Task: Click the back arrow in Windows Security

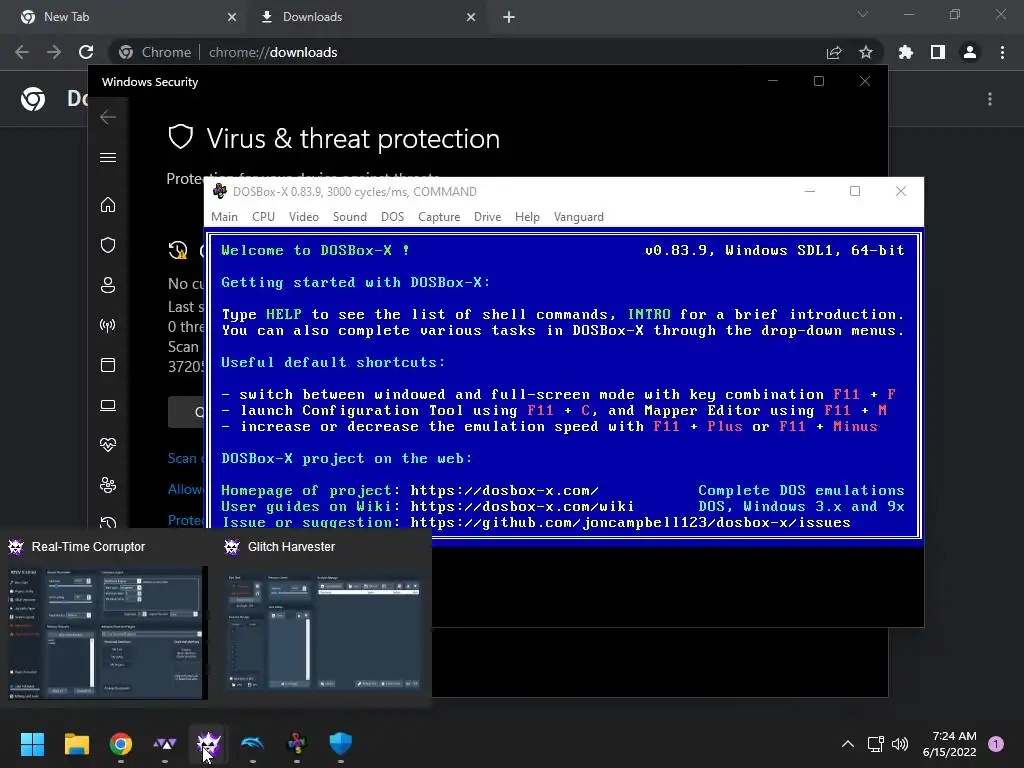Action: 108,117
